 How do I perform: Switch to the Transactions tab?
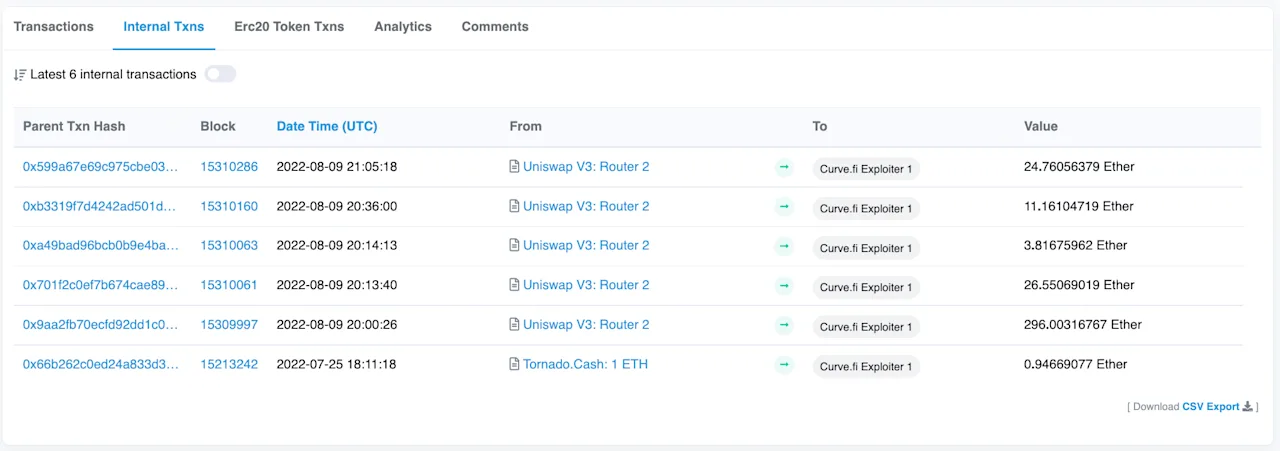(x=54, y=26)
